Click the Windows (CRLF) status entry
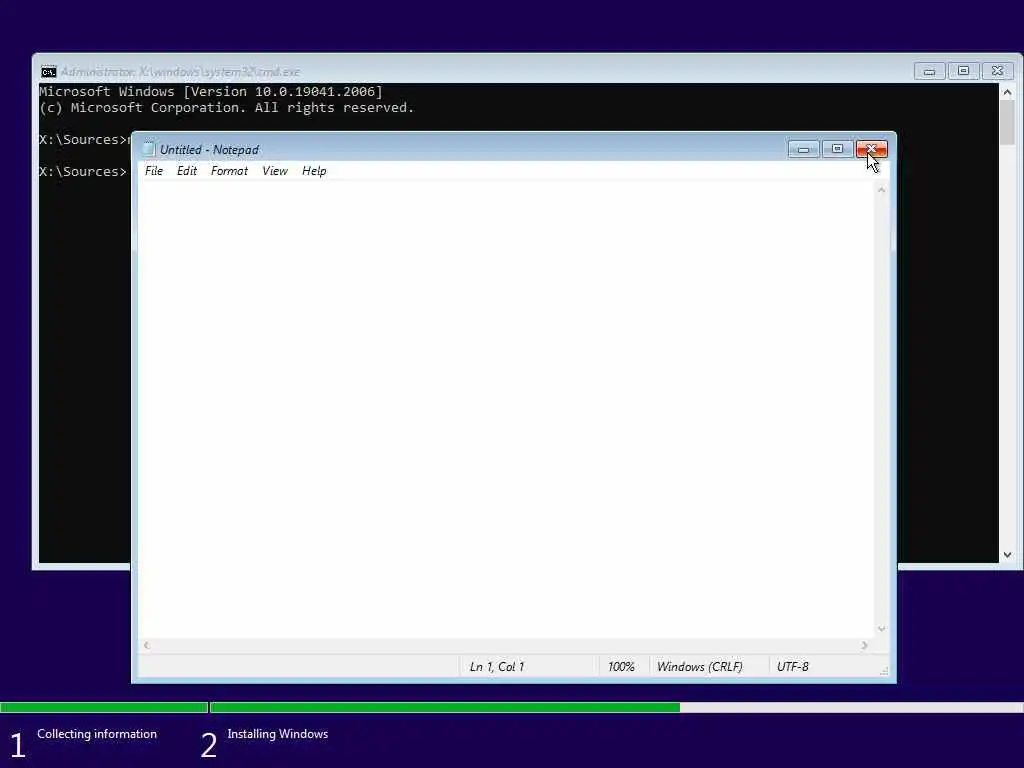Viewport: 1024px width, 768px height. click(699, 667)
